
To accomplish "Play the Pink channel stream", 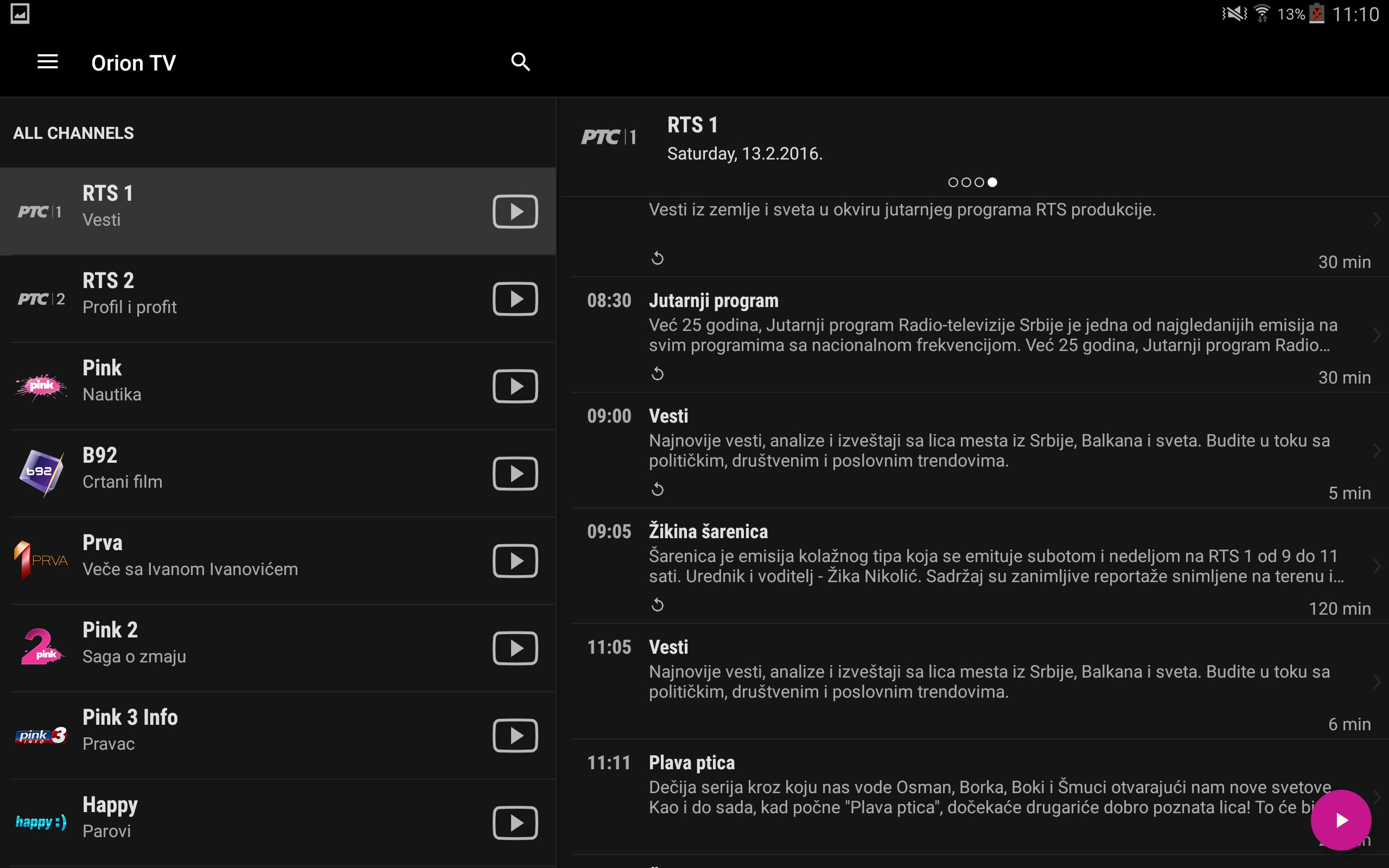I will [x=515, y=386].
